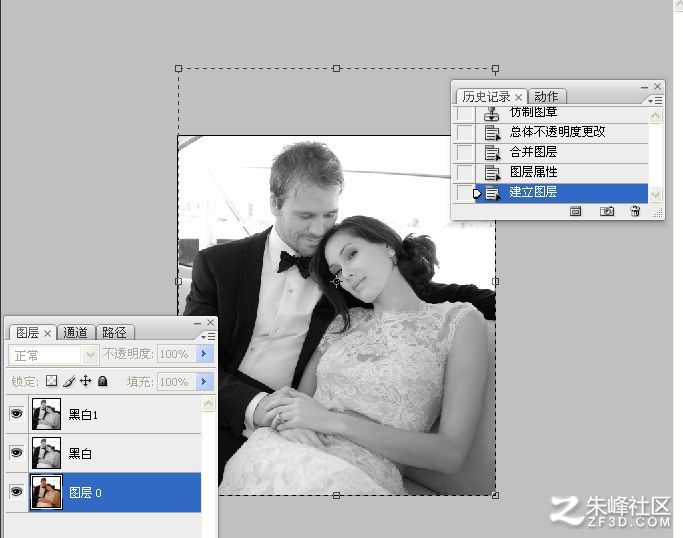The width and height of the screenshot is (683, 538).
Task: Select history state 总体不透明度更改
Action: point(558,132)
